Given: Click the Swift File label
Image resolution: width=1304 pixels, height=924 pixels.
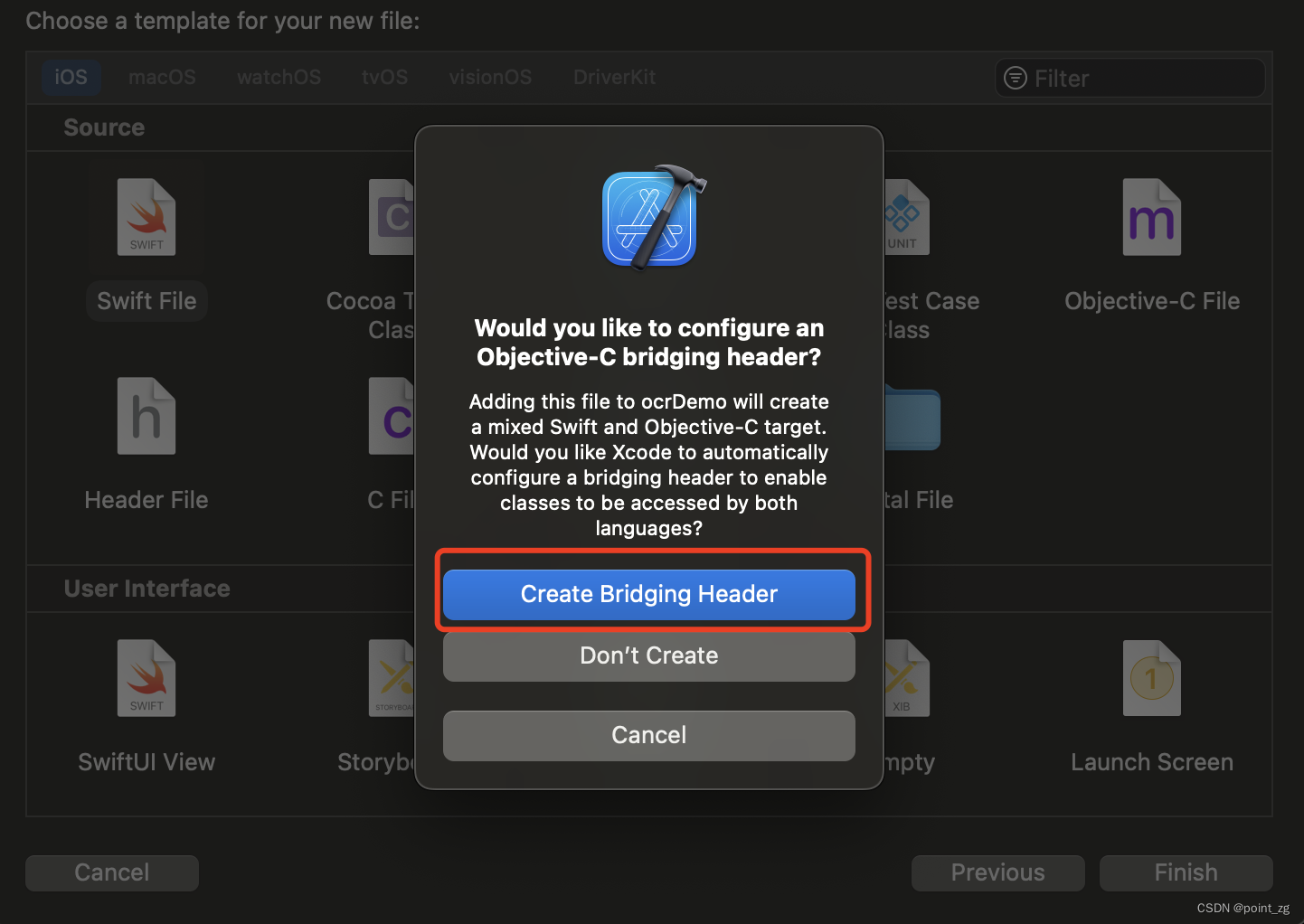Looking at the screenshot, I should (x=146, y=301).
